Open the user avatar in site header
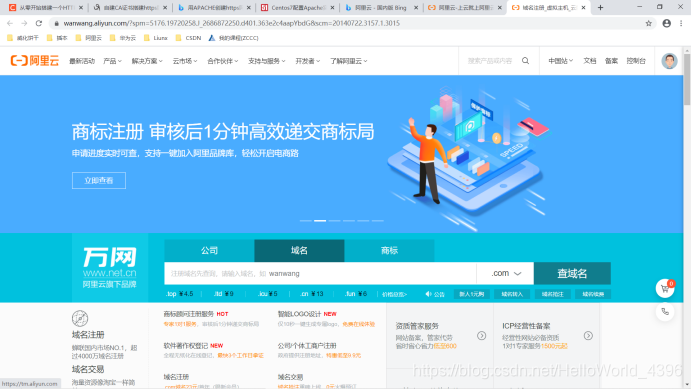This screenshot has width=692, height=389. click(669, 60)
